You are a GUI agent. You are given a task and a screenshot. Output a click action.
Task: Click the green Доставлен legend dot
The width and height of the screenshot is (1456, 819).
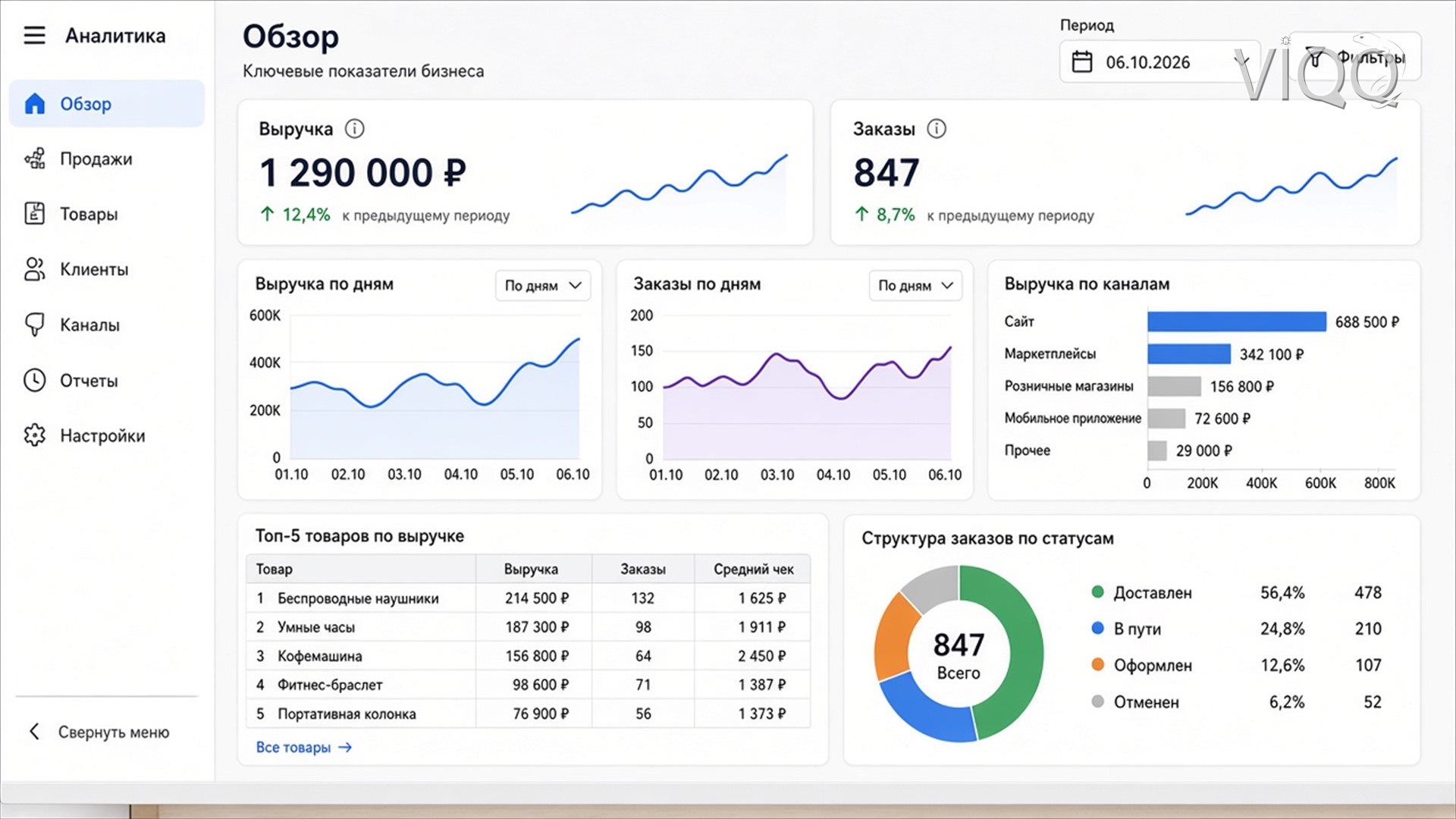(x=1097, y=591)
